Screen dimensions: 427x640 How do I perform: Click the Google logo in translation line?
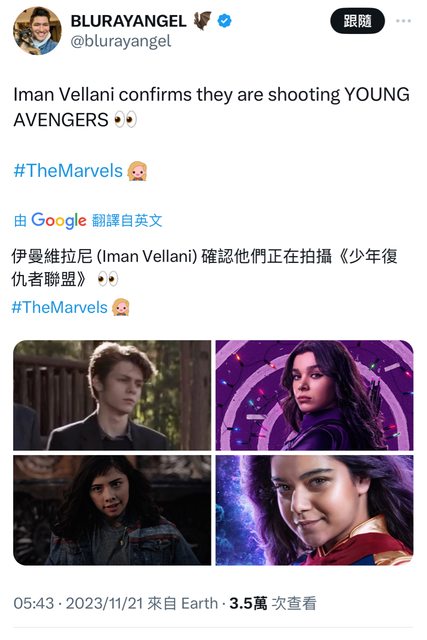click(59, 220)
